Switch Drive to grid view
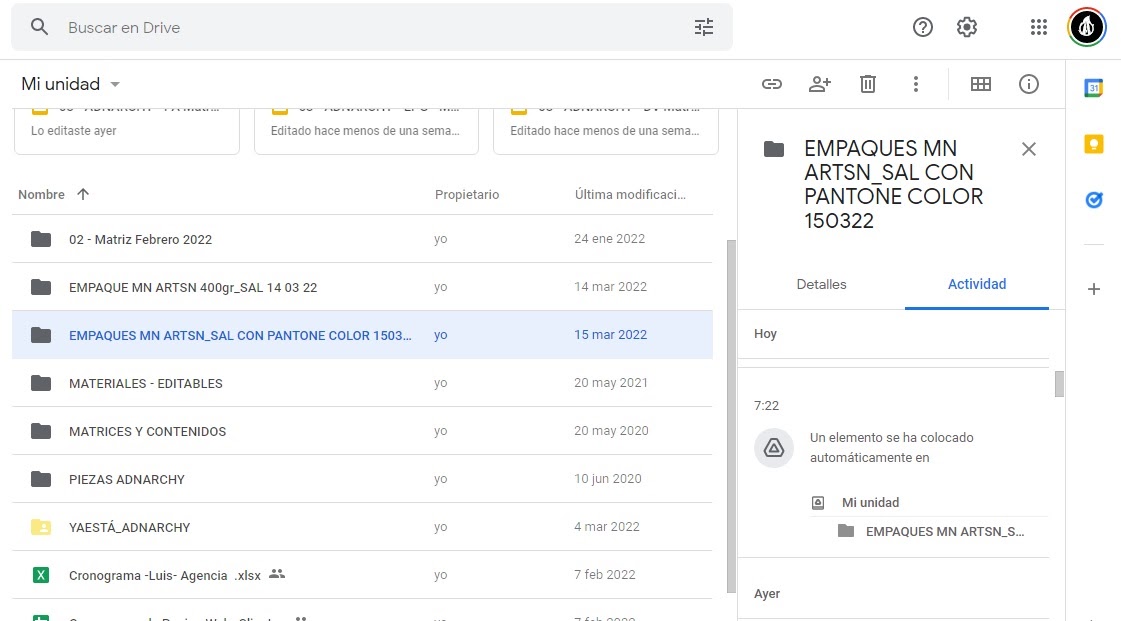Screen dimensions: 1121x621 tap(981, 85)
